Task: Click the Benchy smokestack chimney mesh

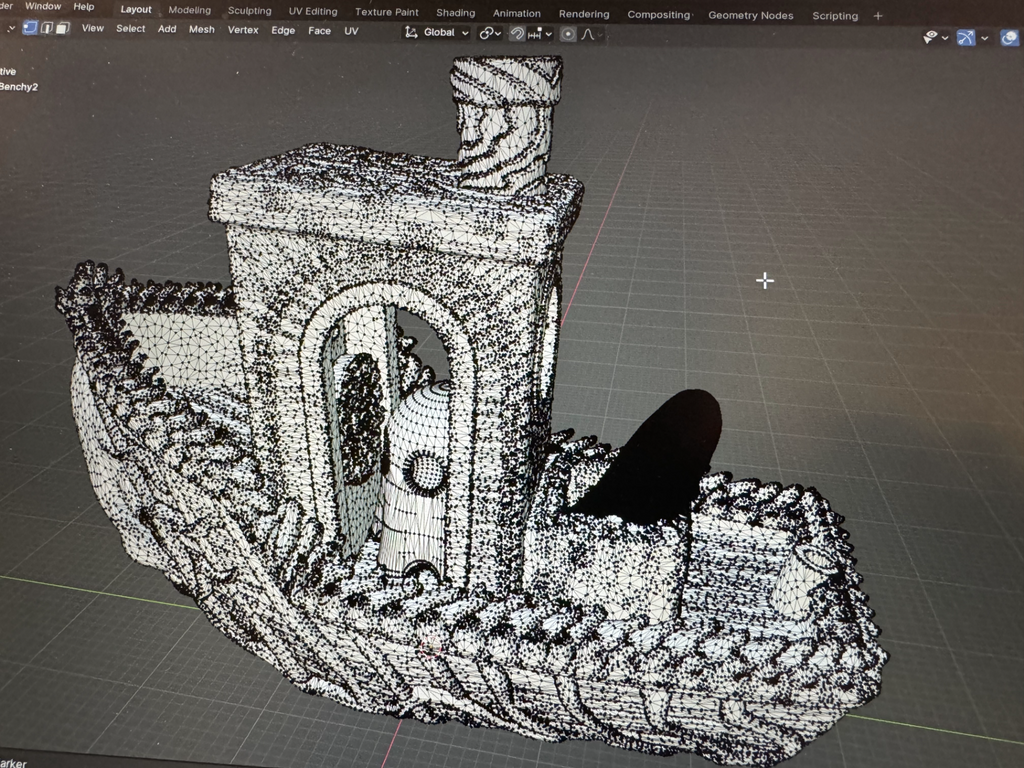Action: (x=507, y=124)
